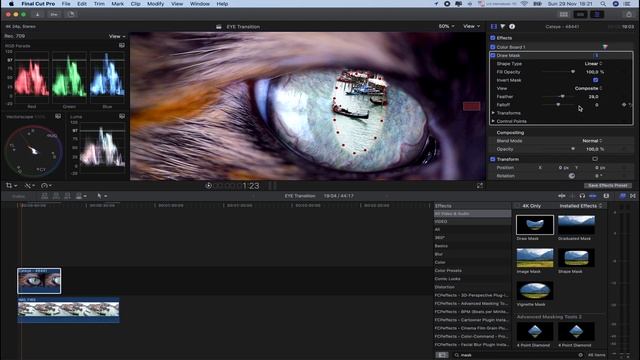Screen dimensions: 640x360
Task: Open the Mark menu
Action: point(118,4)
